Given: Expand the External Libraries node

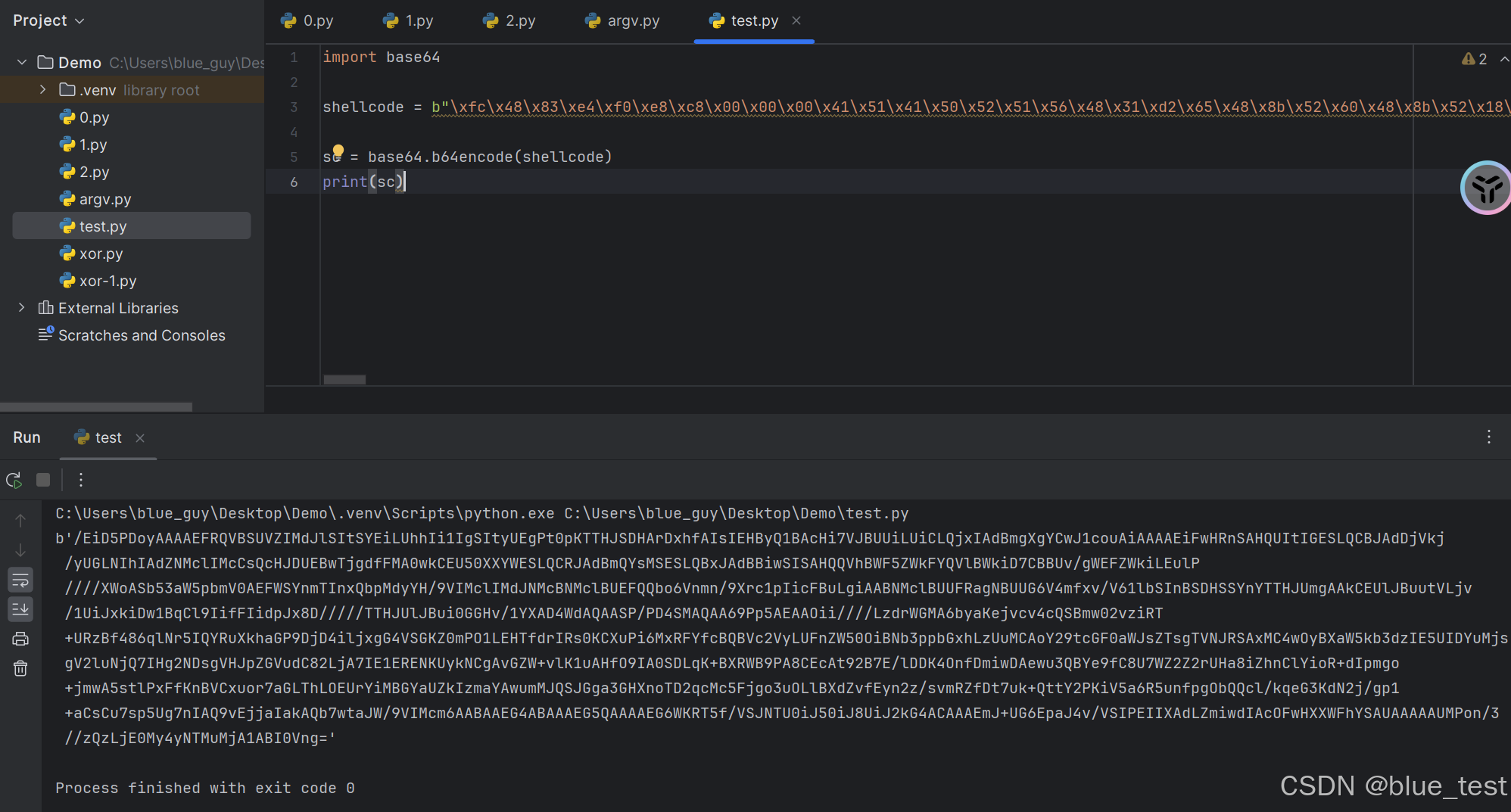Looking at the screenshot, I should 21,307.
